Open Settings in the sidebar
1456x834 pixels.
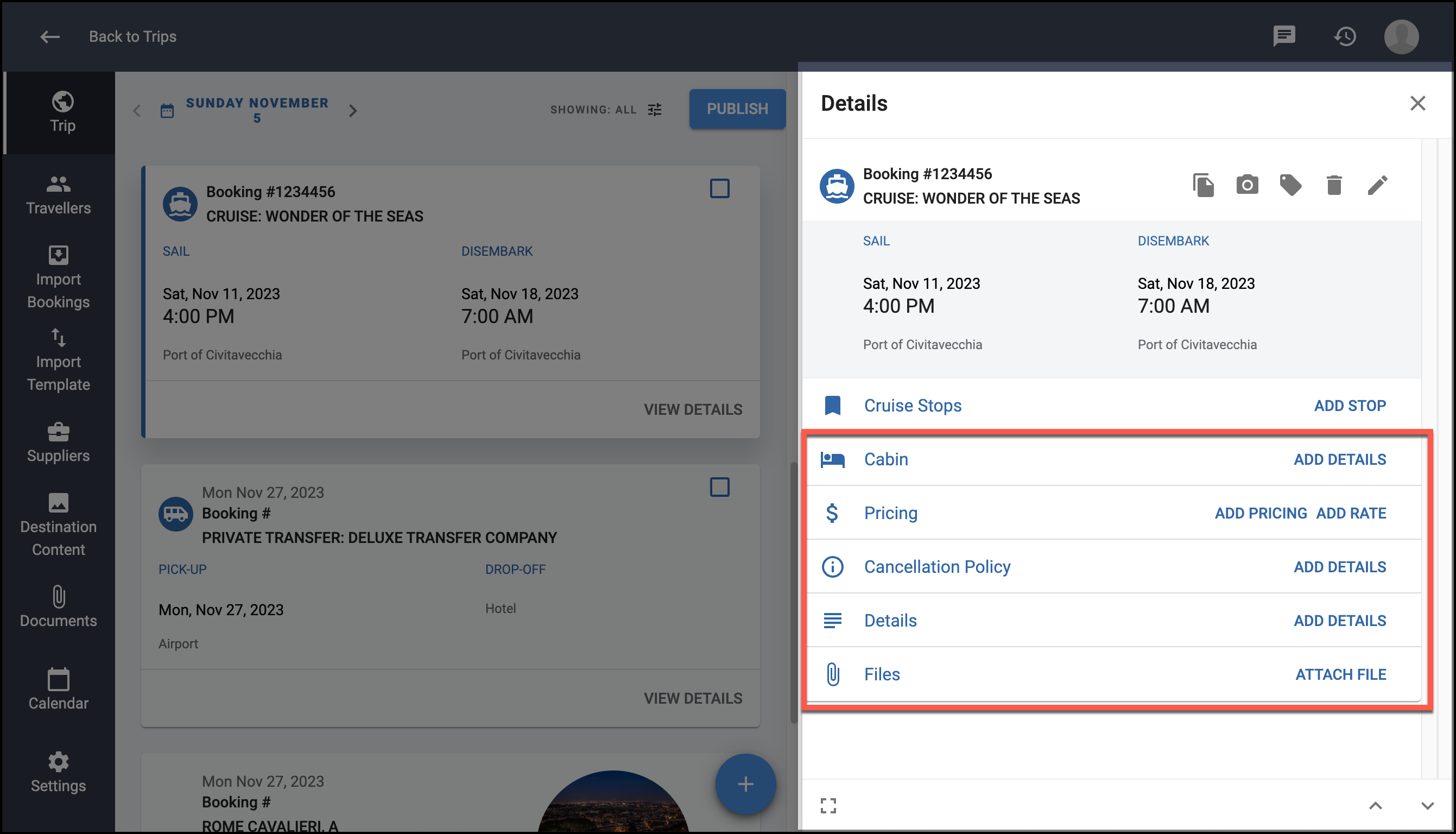click(x=59, y=772)
